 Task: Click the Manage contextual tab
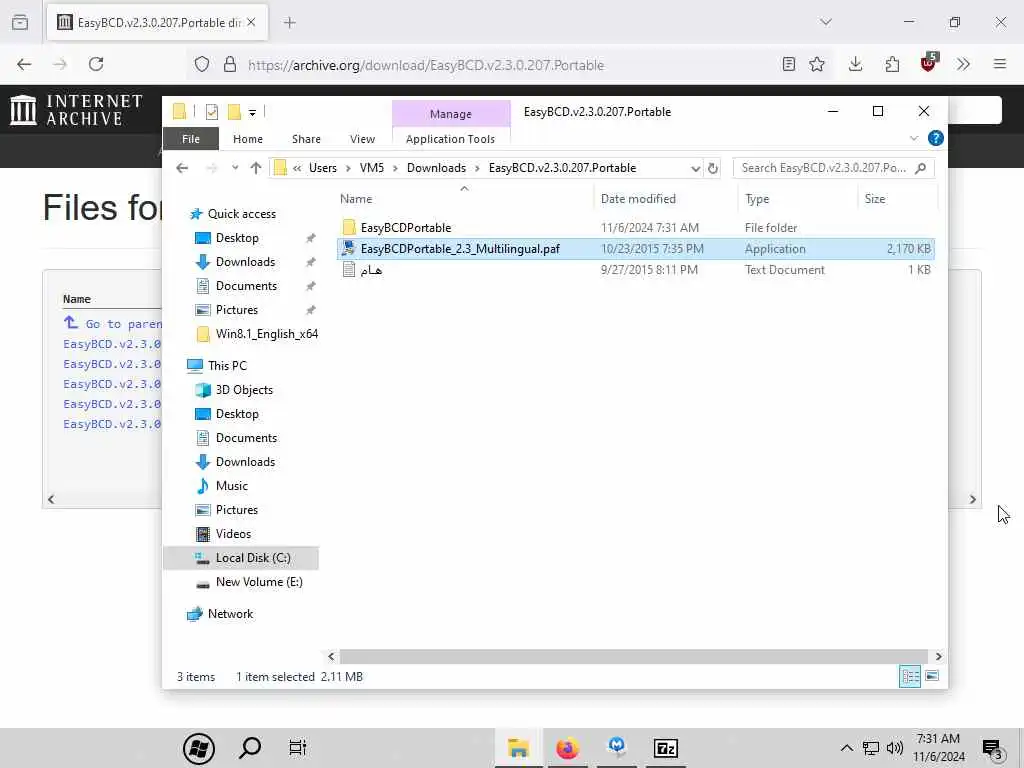coord(451,114)
